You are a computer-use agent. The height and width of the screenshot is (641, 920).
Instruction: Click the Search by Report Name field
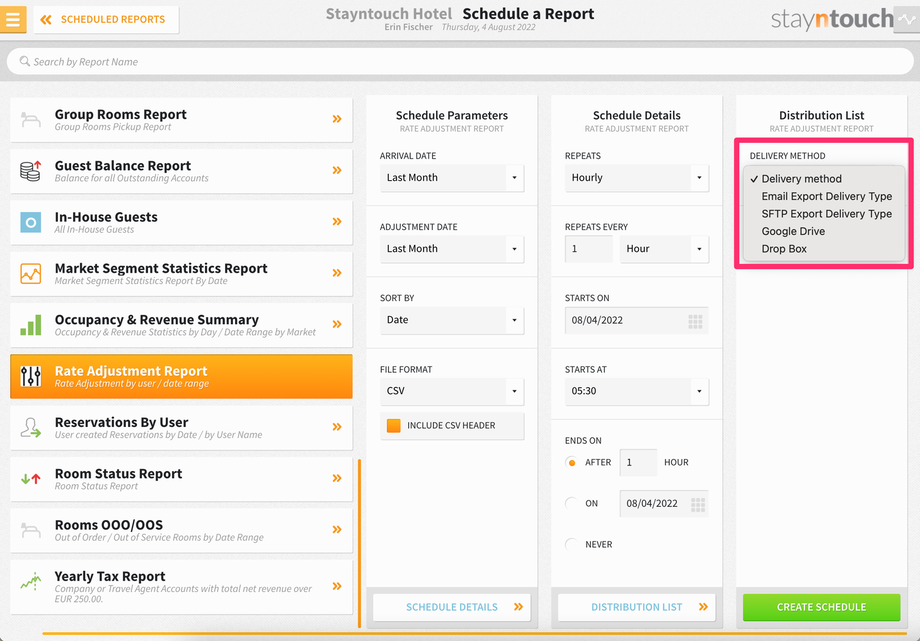[x=460, y=61]
